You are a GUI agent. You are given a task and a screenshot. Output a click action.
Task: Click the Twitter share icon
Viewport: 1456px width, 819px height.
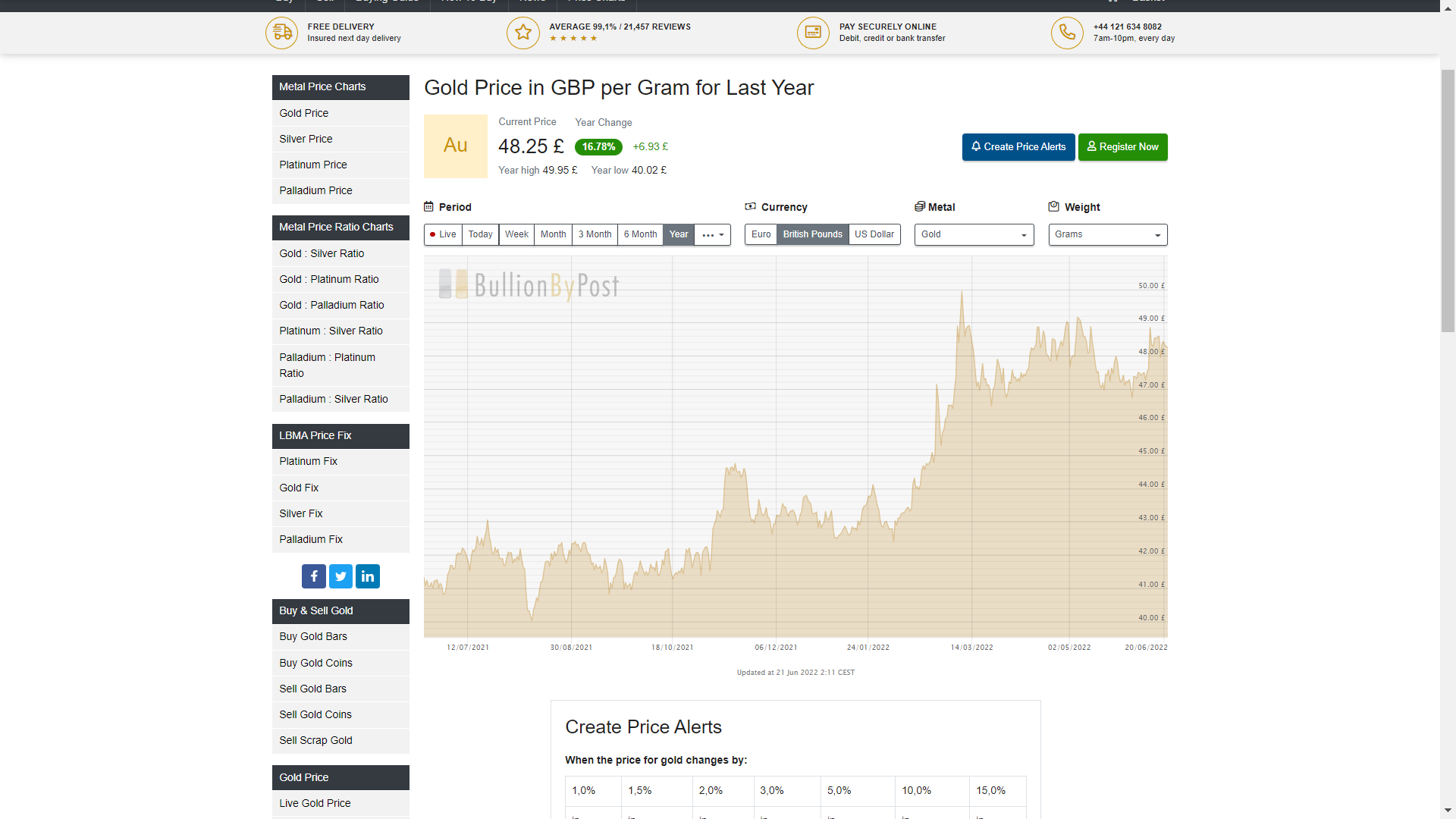coord(340,576)
